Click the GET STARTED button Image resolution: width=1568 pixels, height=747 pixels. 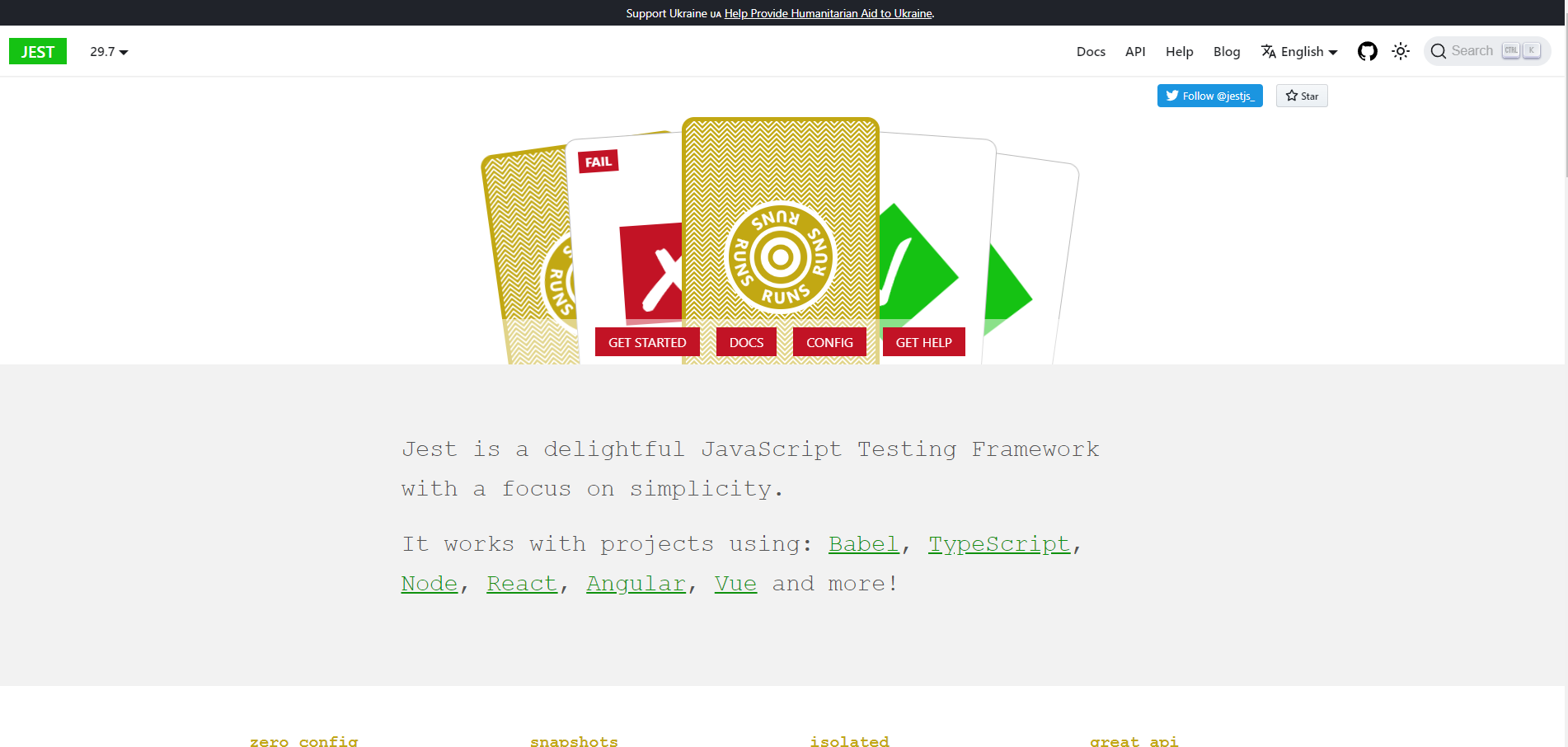tap(647, 342)
